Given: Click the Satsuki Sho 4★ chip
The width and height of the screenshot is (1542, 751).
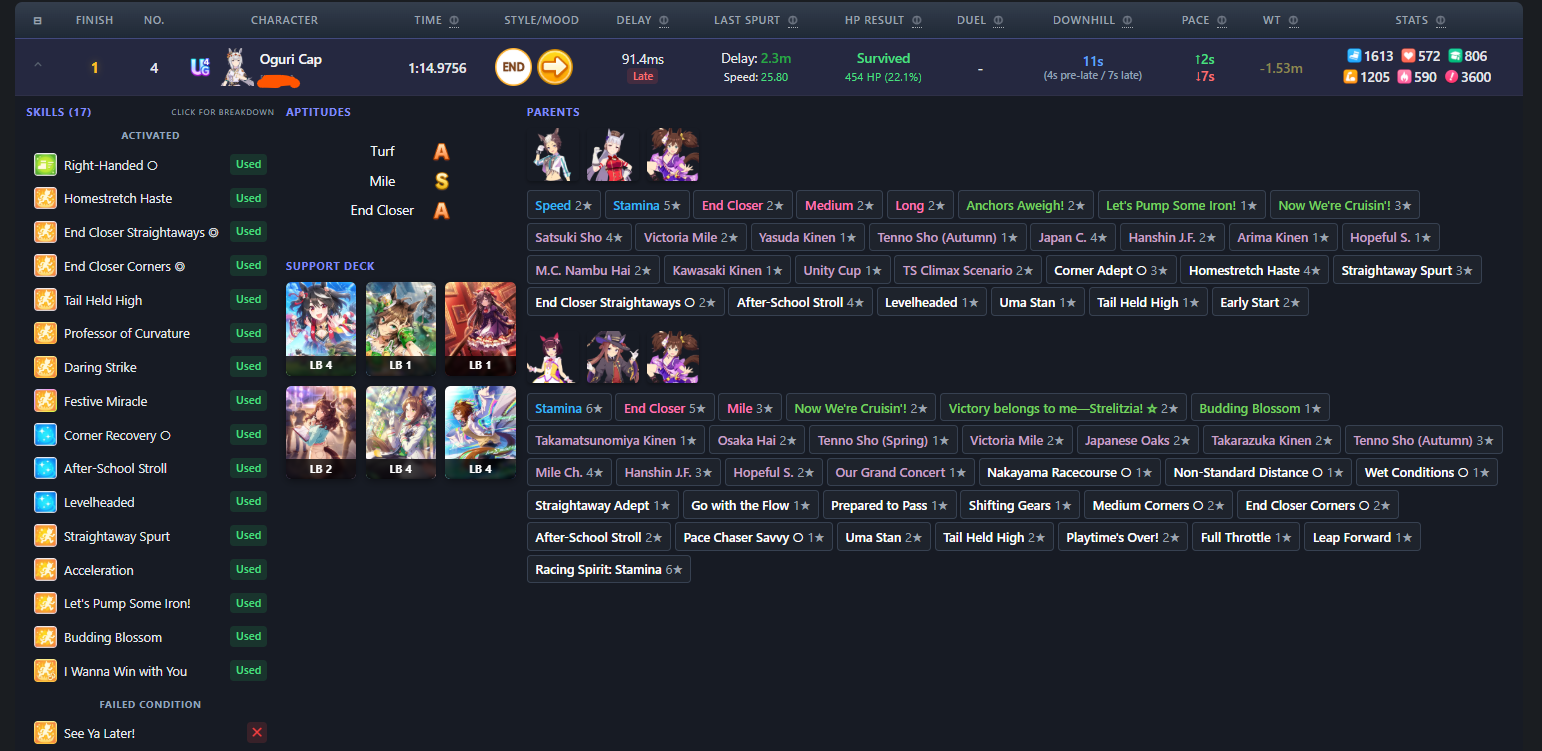Looking at the screenshot, I should click(580, 238).
